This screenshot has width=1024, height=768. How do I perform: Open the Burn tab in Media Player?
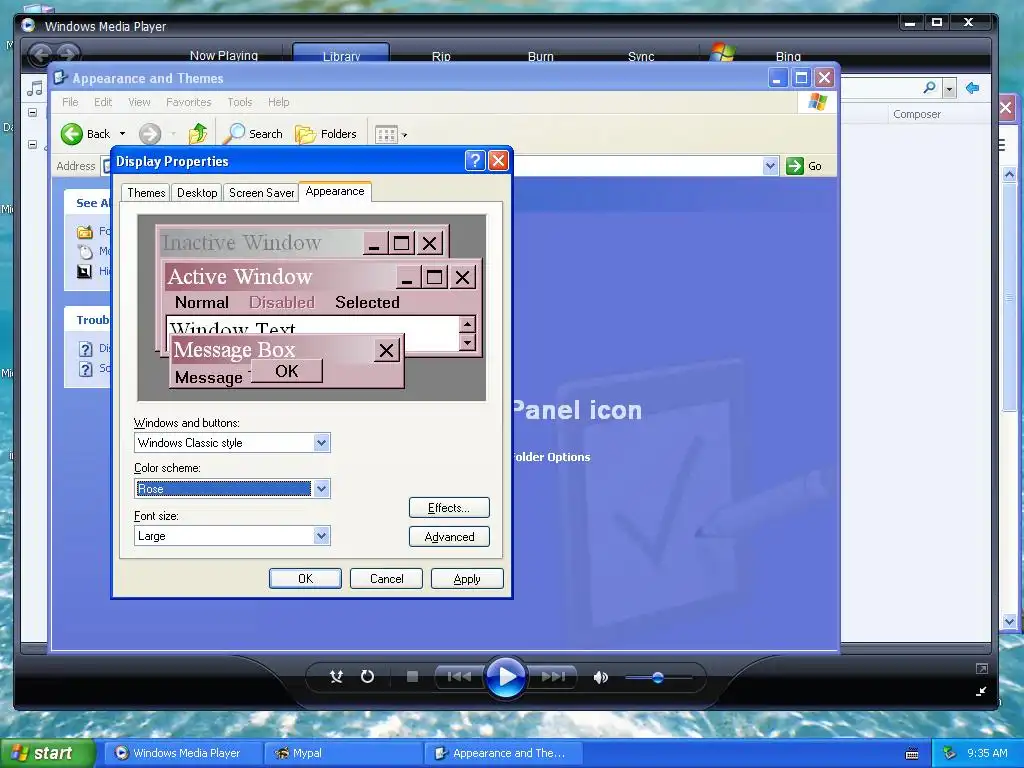point(540,56)
